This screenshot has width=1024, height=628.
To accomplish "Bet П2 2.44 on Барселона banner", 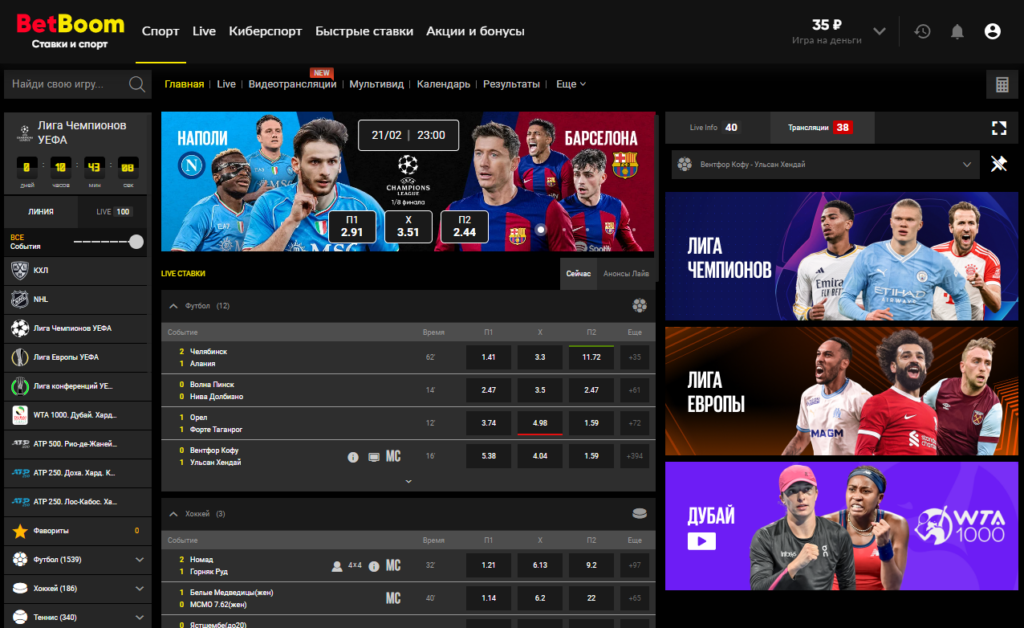I will tap(464, 227).
